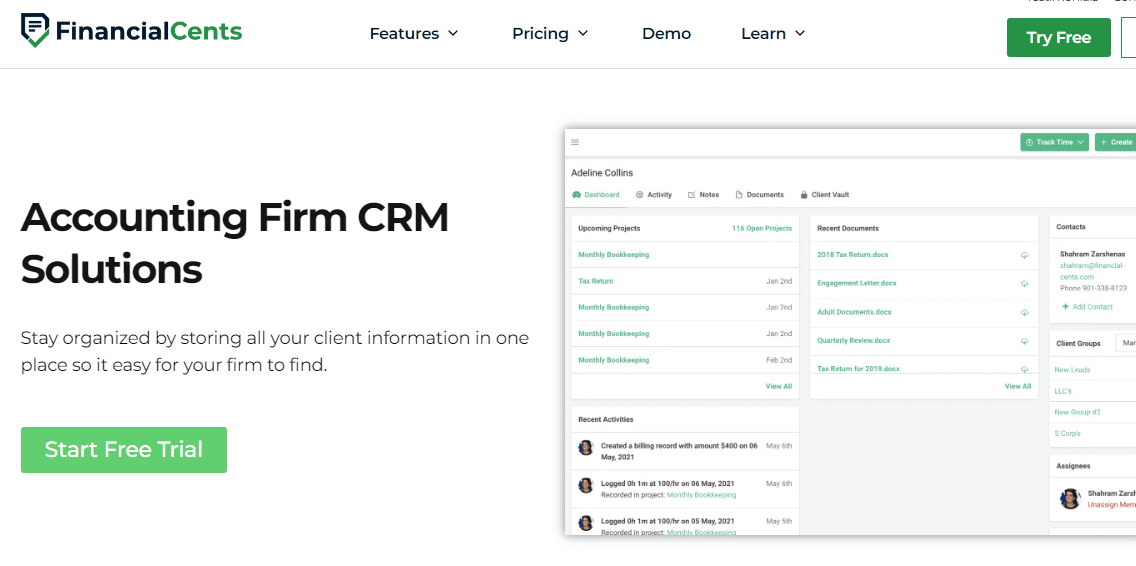Download Adult Documents.docx via cloud icon
This screenshot has height=566, width=1136.
tap(1024, 312)
